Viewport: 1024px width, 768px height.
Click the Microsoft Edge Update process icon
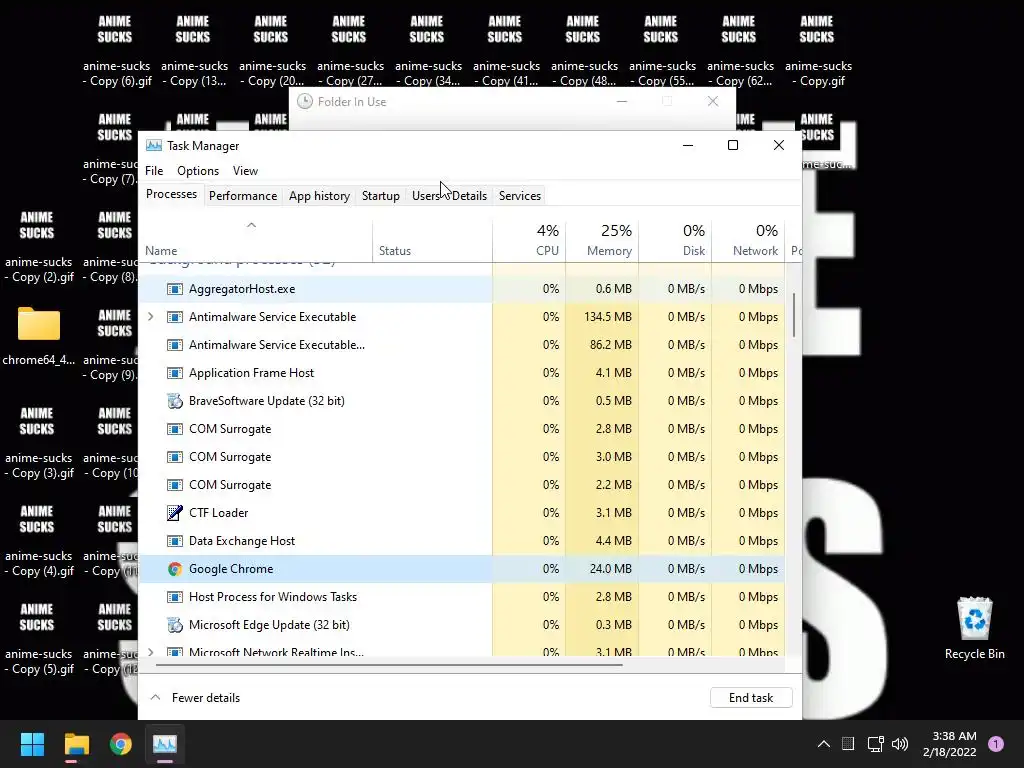[174, 625]
